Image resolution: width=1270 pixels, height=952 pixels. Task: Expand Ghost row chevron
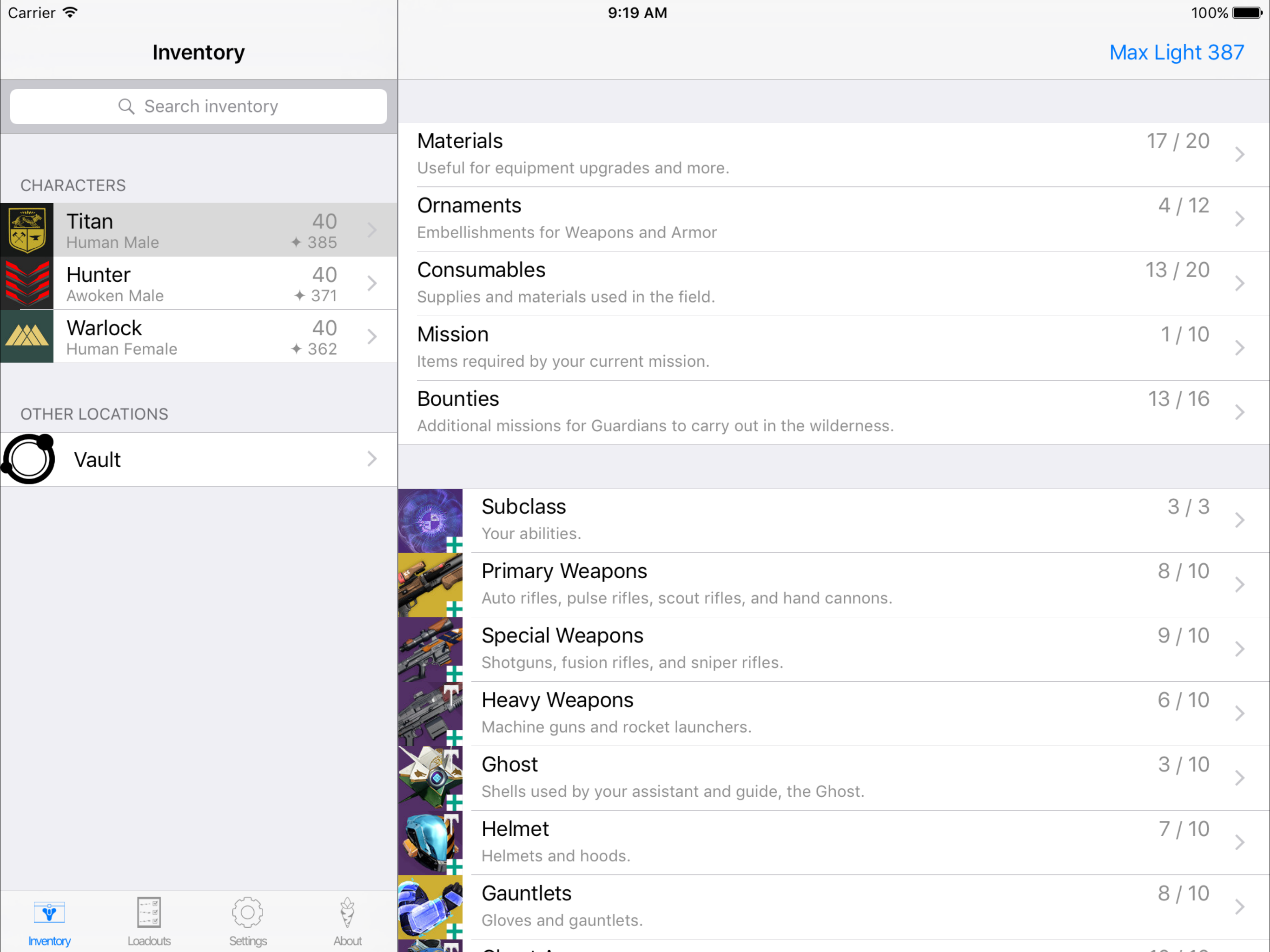click(1240, 778)
